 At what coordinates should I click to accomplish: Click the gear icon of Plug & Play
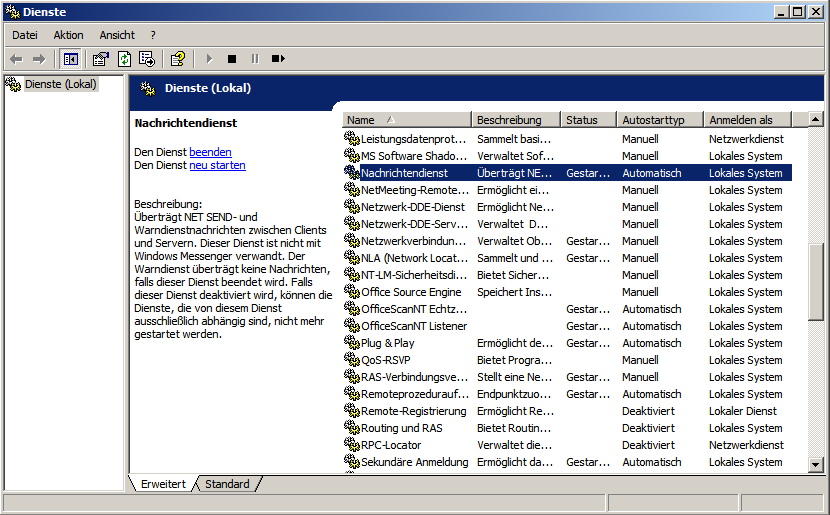(x=352, y=342)
